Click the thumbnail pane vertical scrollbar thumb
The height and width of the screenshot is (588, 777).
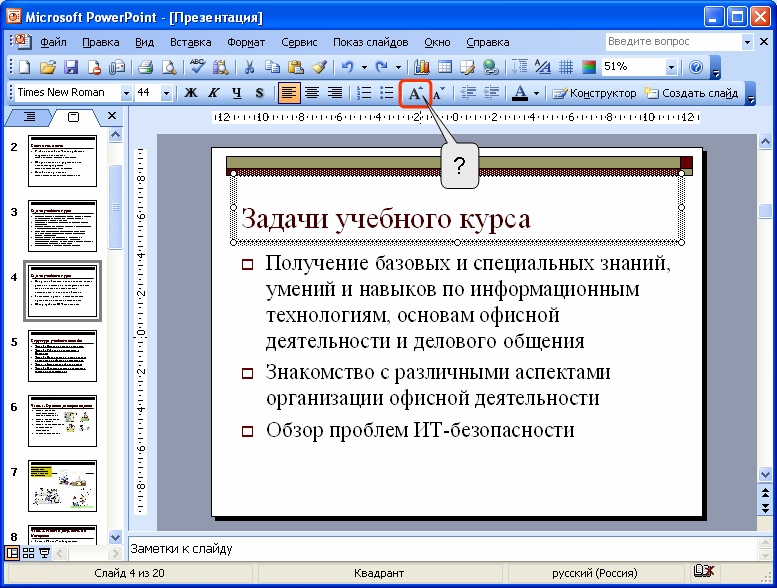pos(115,207)
